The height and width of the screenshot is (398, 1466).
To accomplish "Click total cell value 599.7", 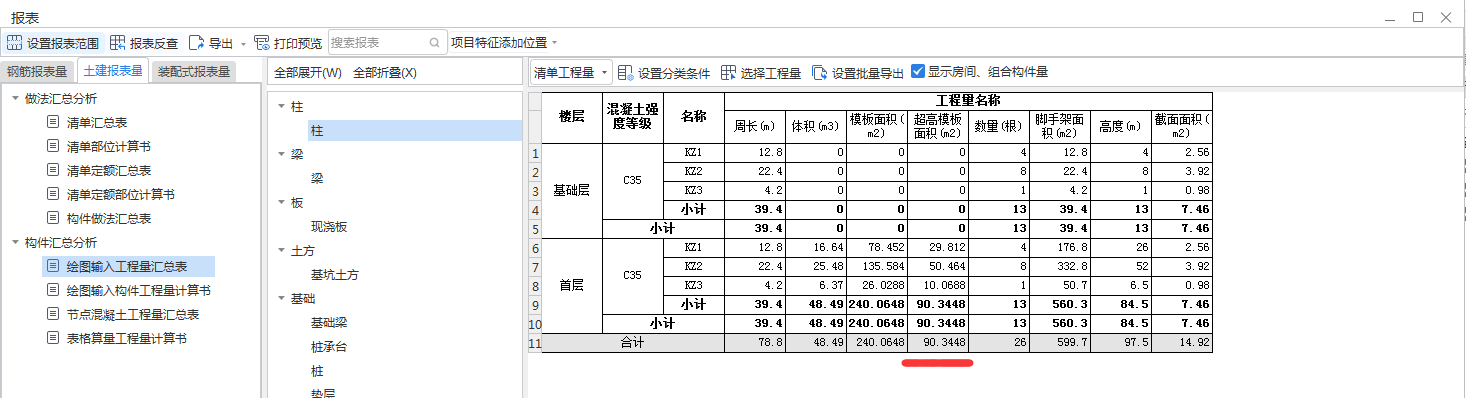I will 1059,342.
